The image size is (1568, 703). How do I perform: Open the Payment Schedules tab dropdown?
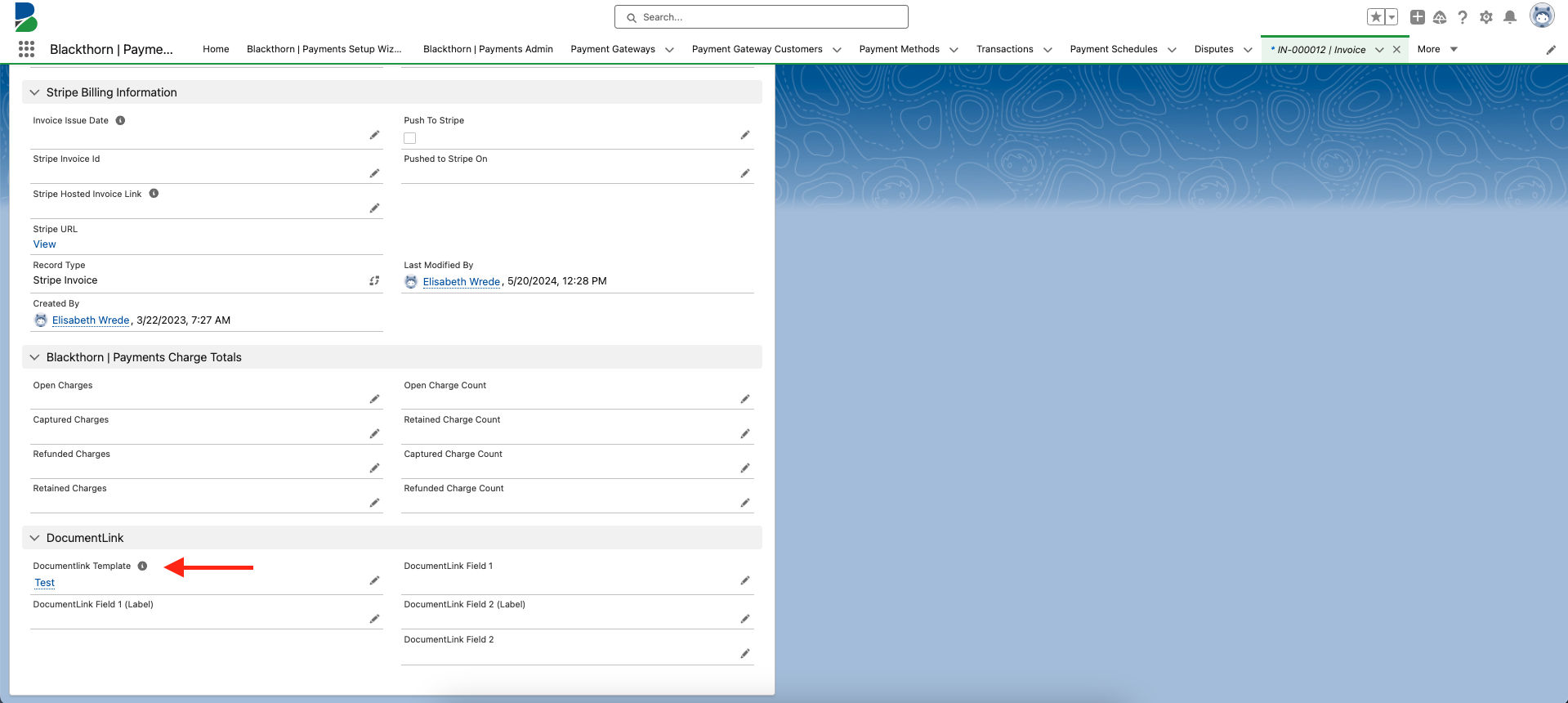tap(1172, 50)
